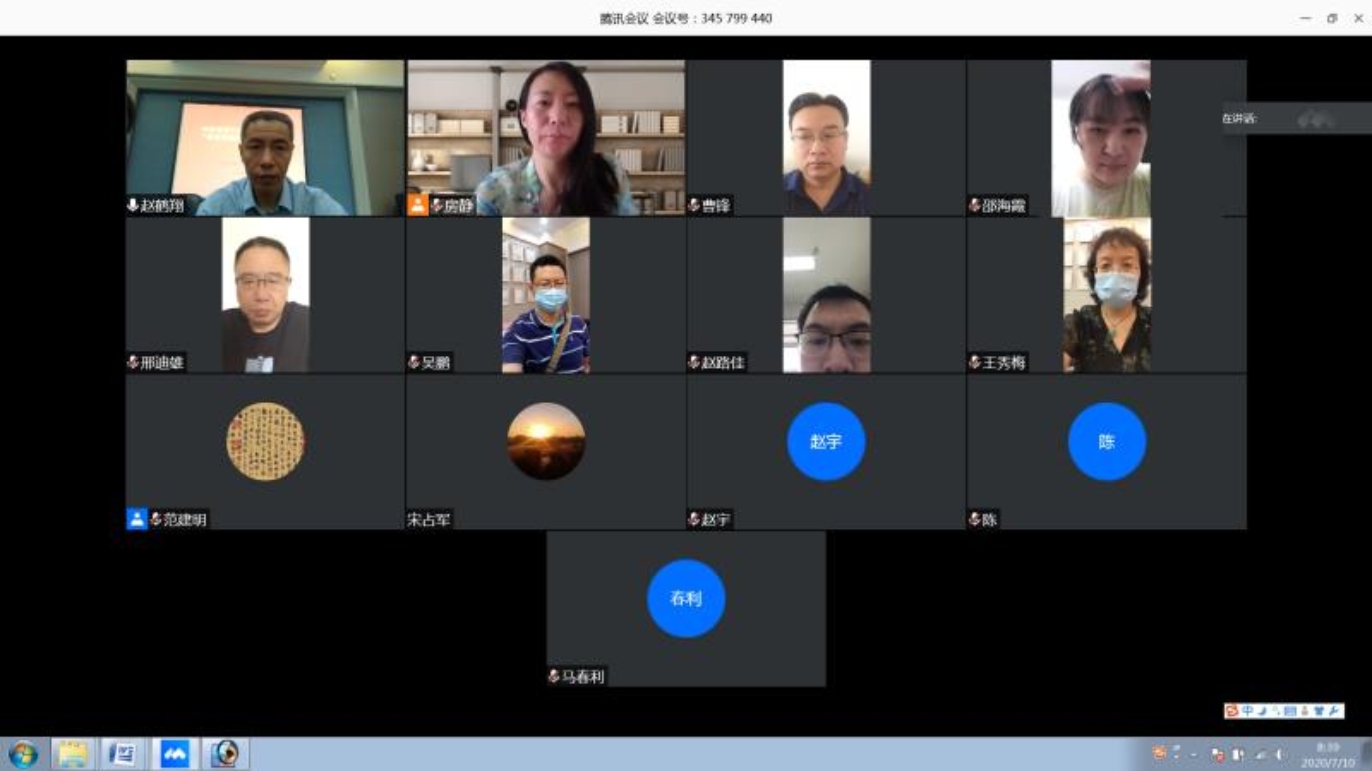Click the muted mic icon beside 曹锋

[x=694, y=205]
